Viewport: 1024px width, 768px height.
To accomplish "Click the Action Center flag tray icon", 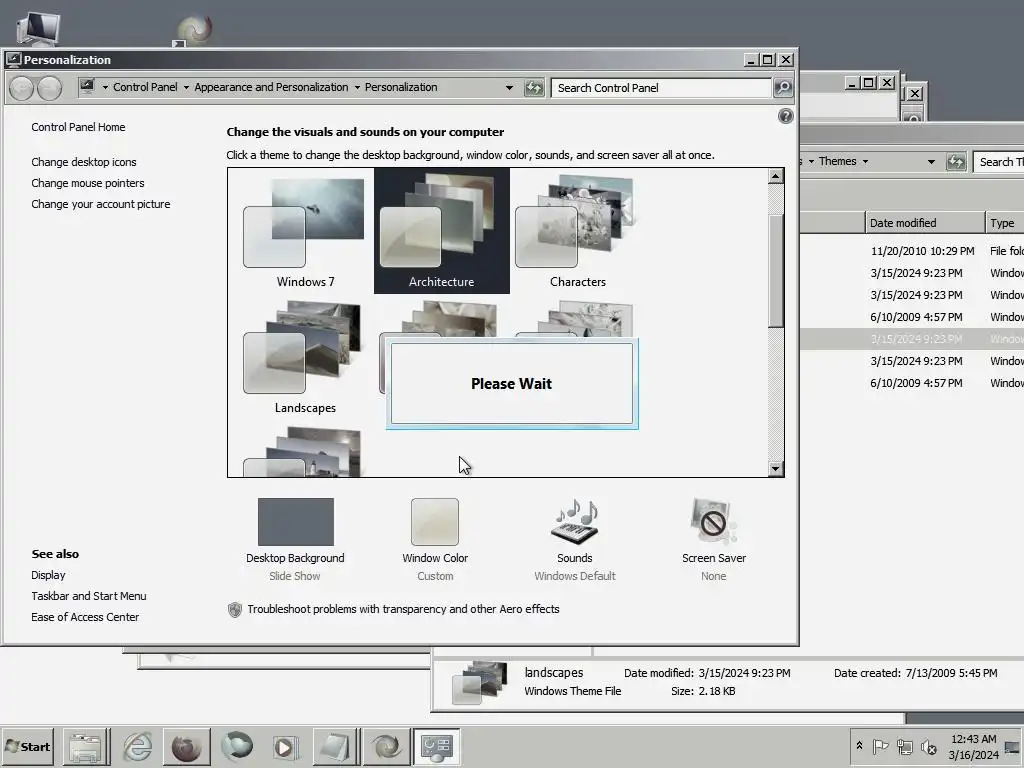I will tap(880, 746).
